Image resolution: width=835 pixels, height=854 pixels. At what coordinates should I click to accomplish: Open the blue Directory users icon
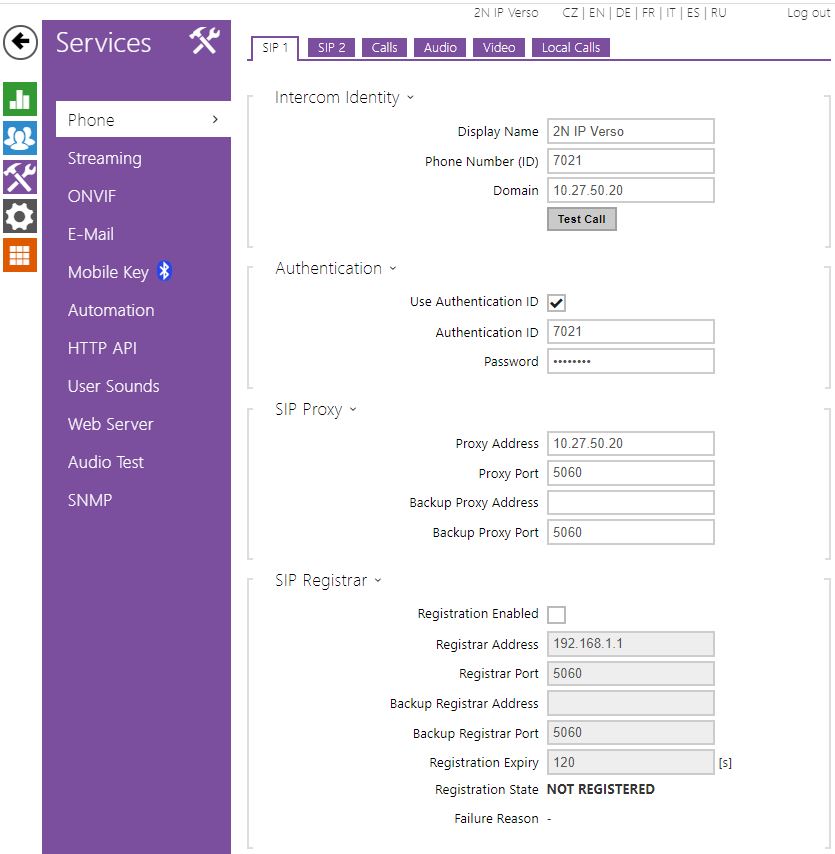pos(20,137)
